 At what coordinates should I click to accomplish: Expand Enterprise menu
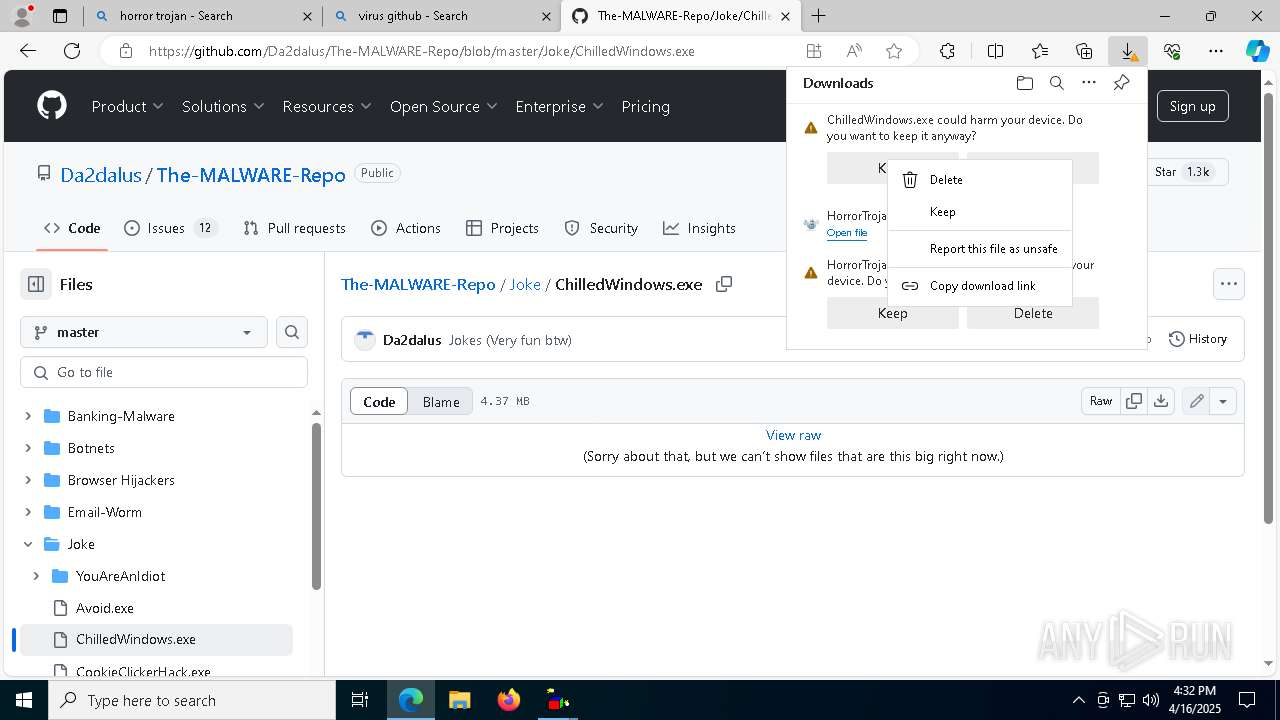pyautogui.click(x=560, y=106)
